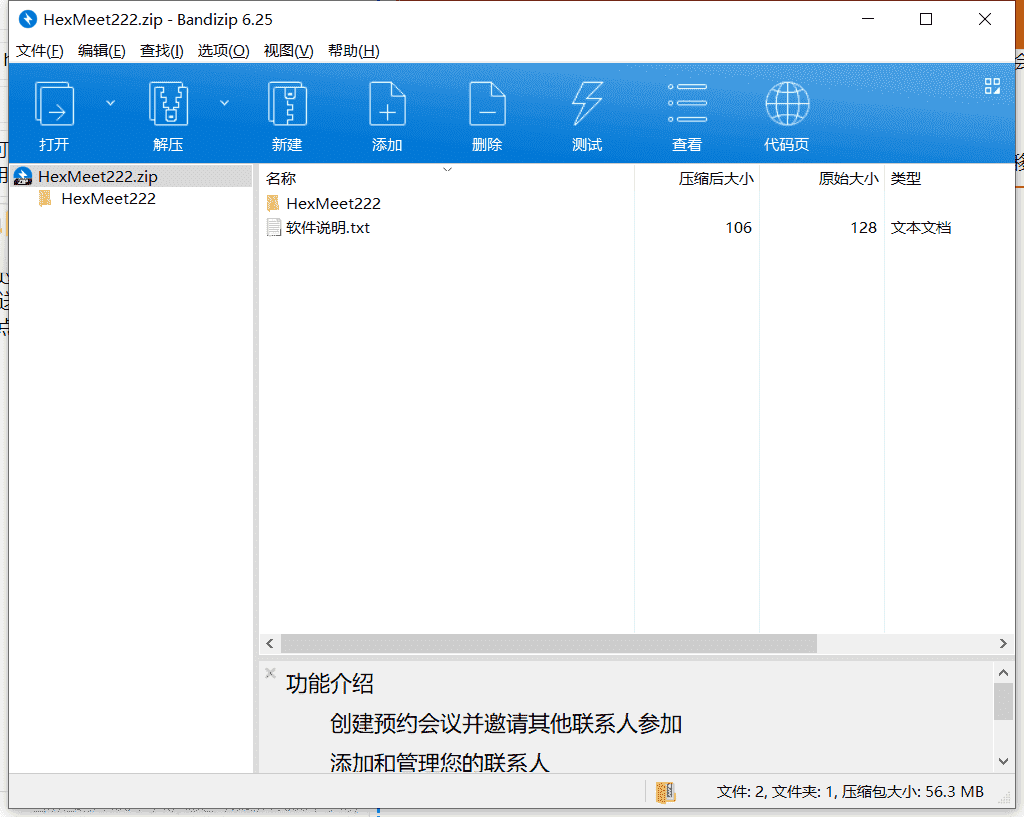Sort by 名称 column header
Viewport: 1024px width, 817px height.
pos(281,178)
